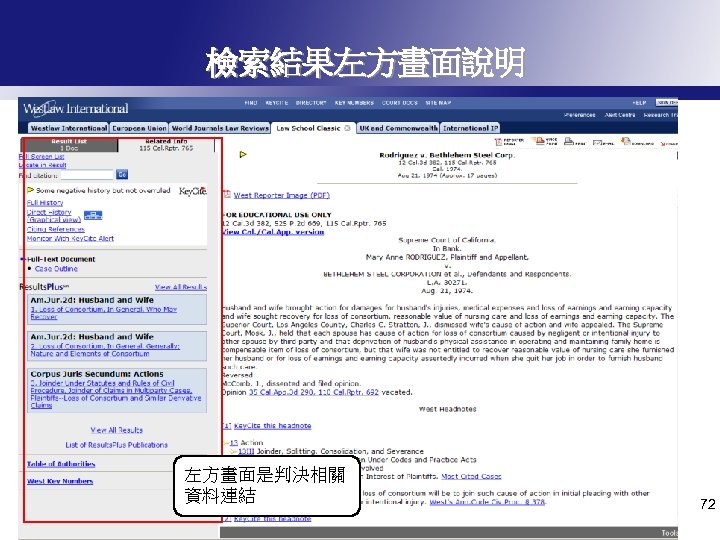Switch to the Related Info tab
Image resolution: width=720 pixels, height=540 pixels.
pyautogui.click(x=166, y=145)
